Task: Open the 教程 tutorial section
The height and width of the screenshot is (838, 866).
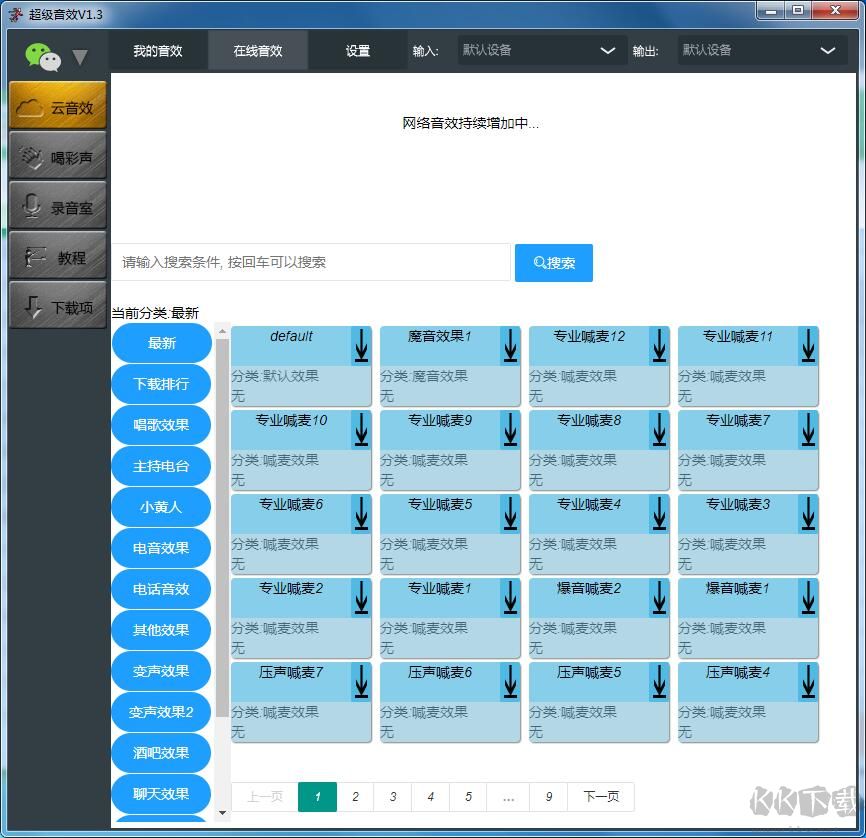Action: point(57,255)
